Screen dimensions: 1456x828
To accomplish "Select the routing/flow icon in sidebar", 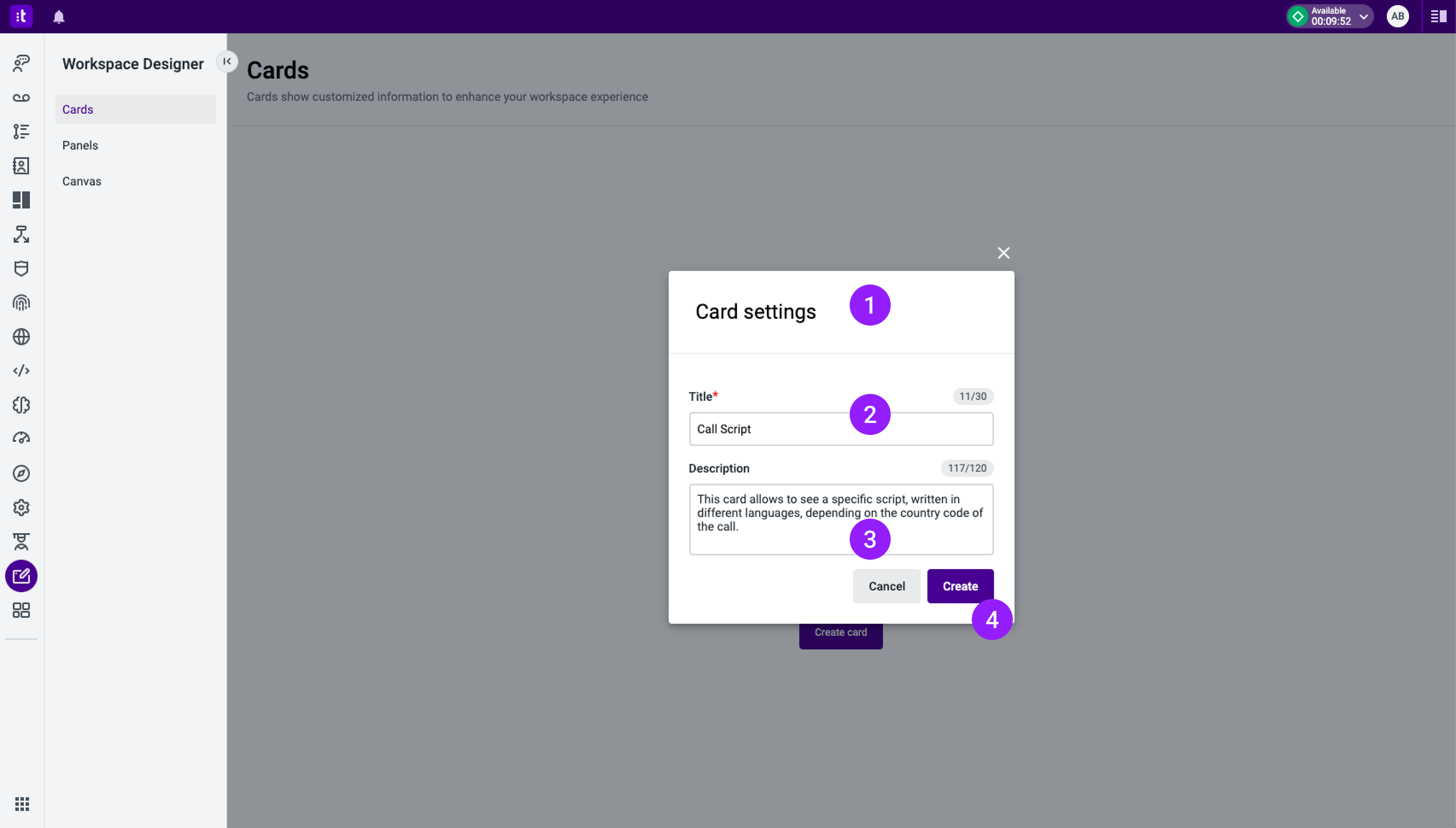I will click(x=21, y=234).
